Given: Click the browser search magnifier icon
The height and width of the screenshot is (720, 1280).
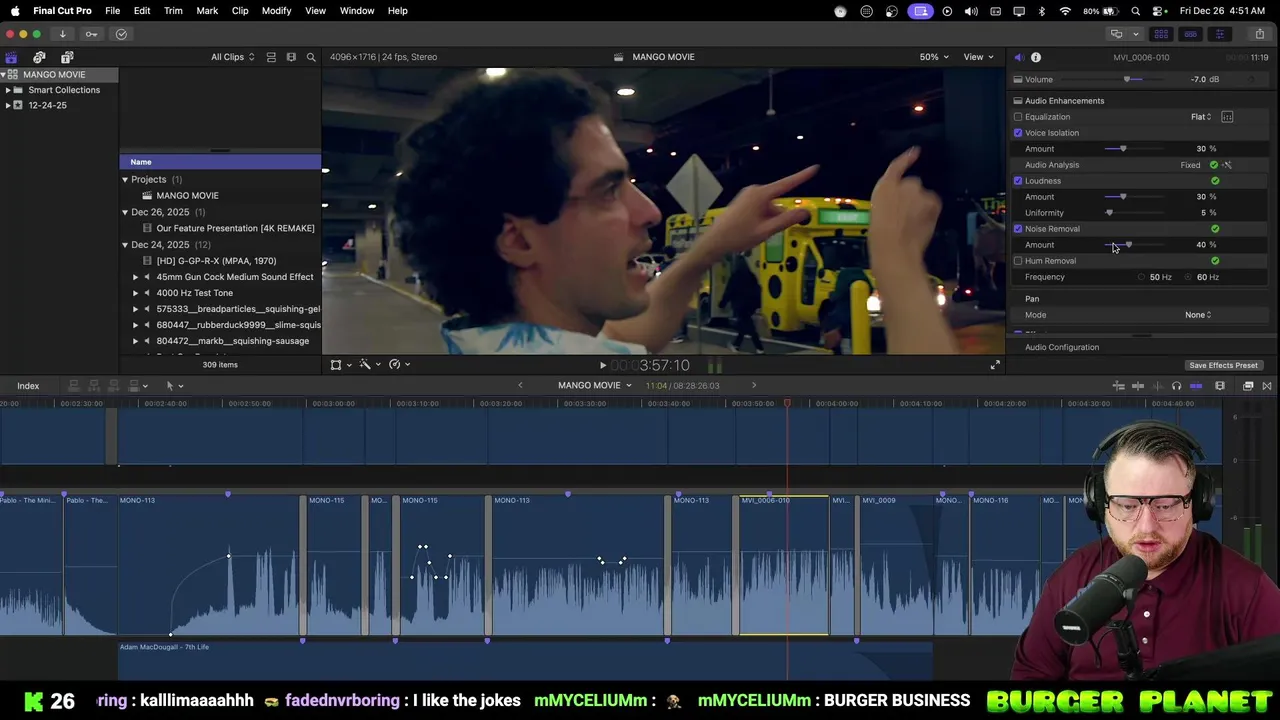Looking at the screenshot, I should (311, 57).
